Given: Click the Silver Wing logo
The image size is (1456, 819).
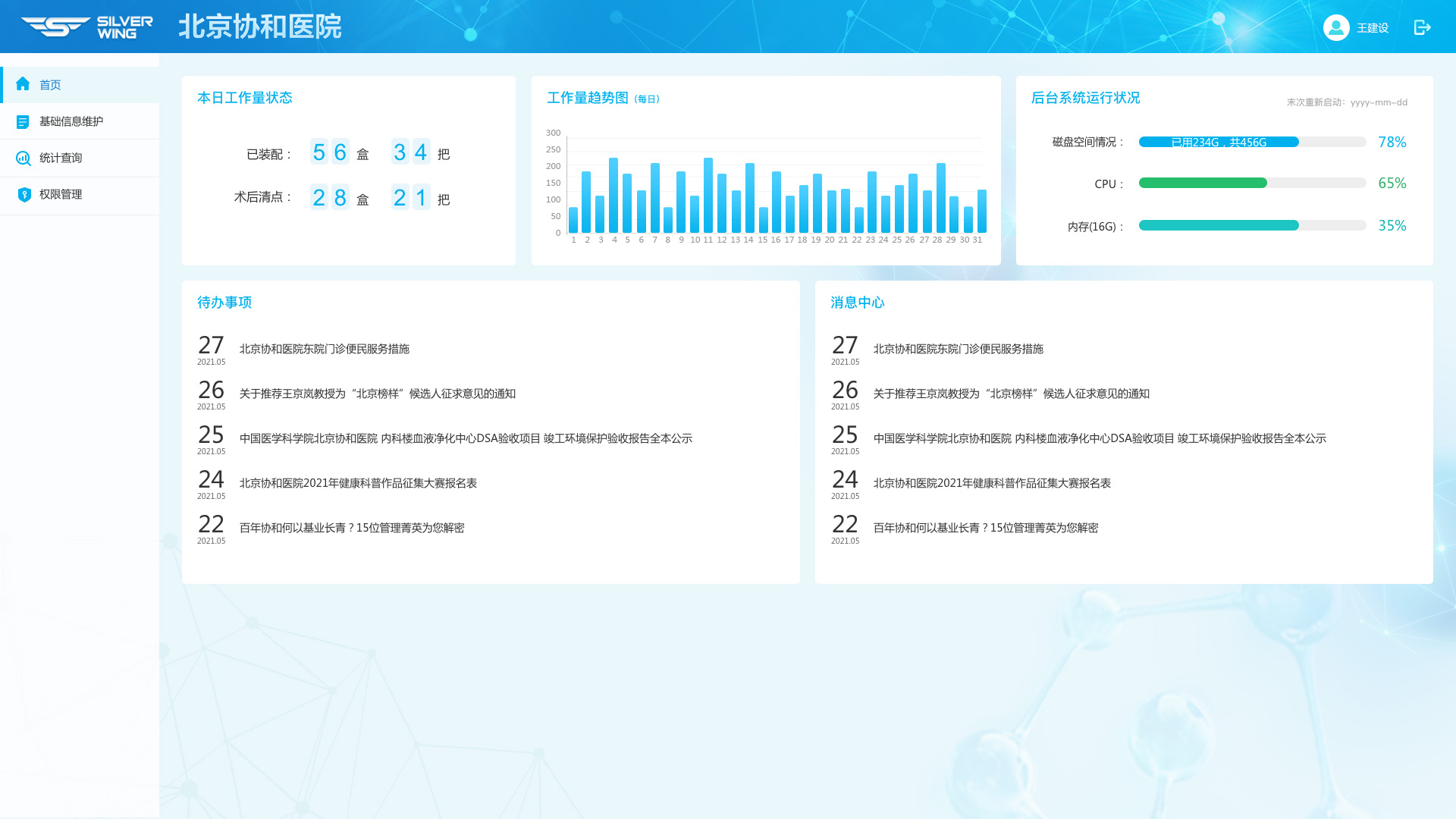Looking at the screenshot, I should click(86, 27).
